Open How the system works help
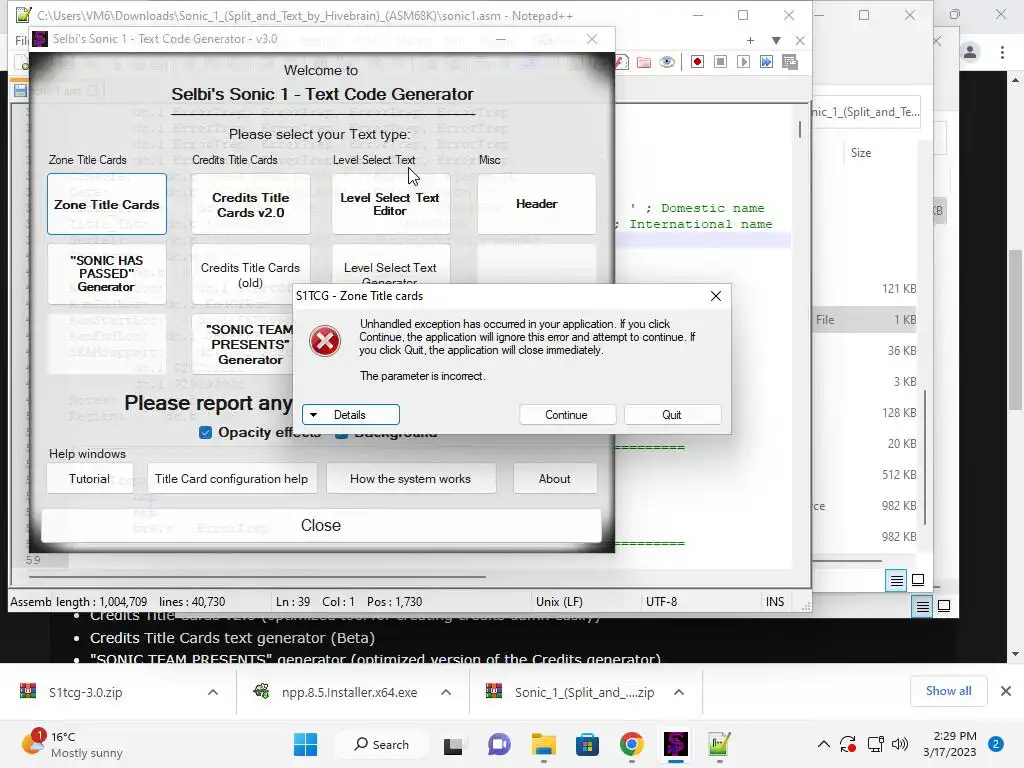 411,479
